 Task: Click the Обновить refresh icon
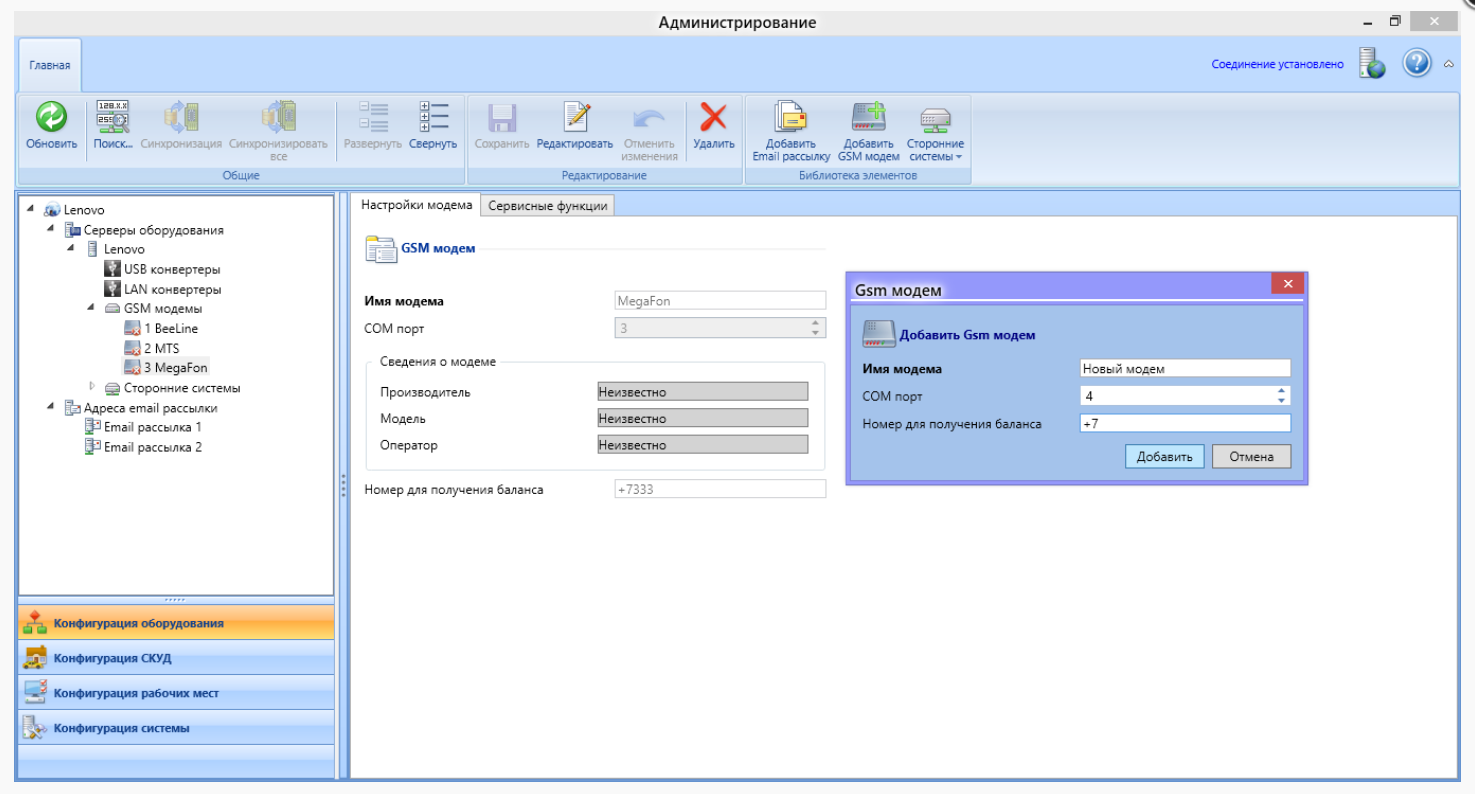[51, 119]
